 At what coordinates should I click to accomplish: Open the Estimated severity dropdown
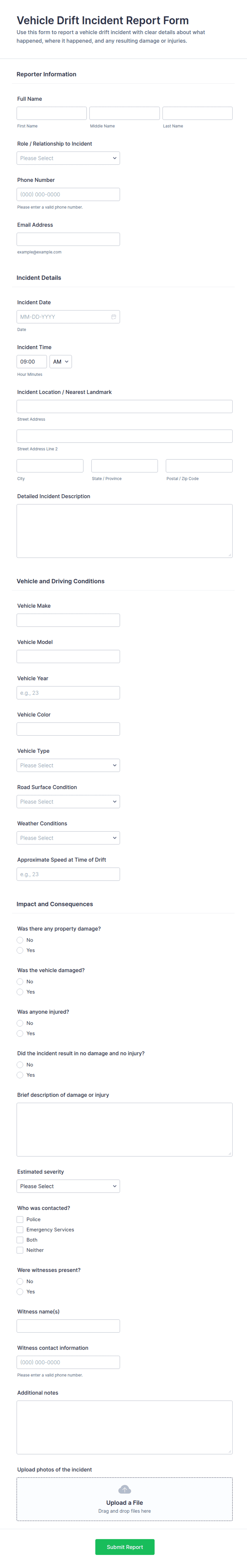pos(68,1186)
